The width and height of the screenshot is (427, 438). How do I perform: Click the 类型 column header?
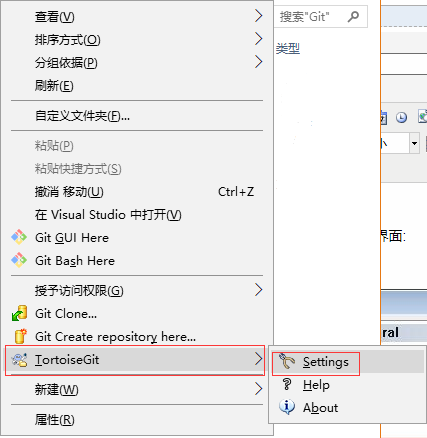click(288, 49)
